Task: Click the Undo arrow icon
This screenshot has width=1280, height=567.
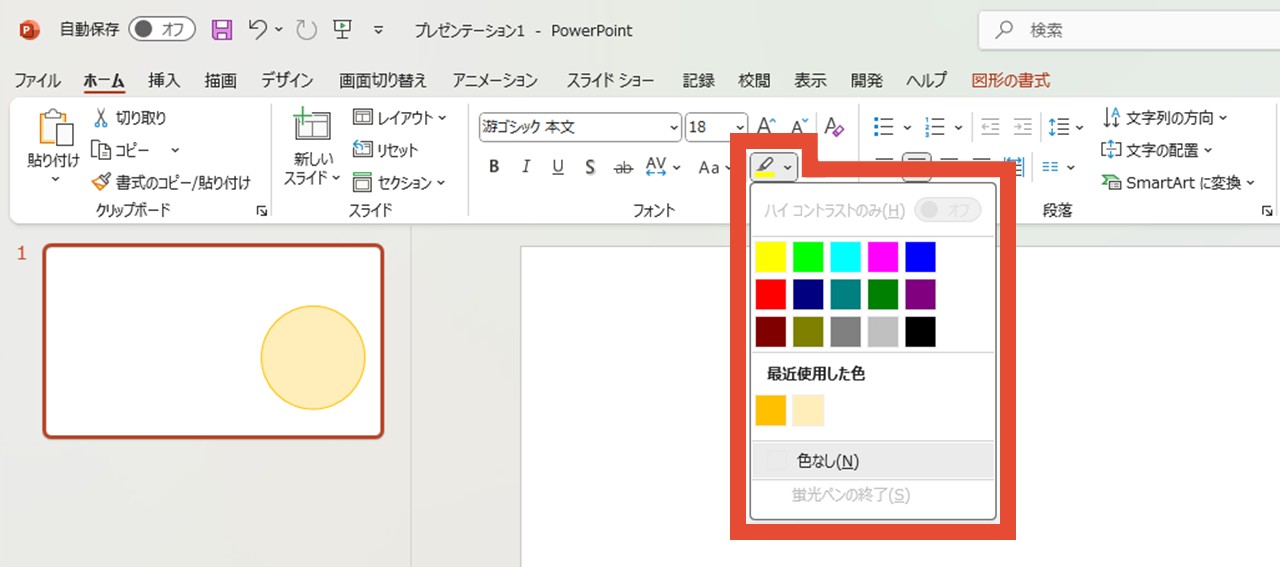Action: pyautogui.click(x=258, y=30)
